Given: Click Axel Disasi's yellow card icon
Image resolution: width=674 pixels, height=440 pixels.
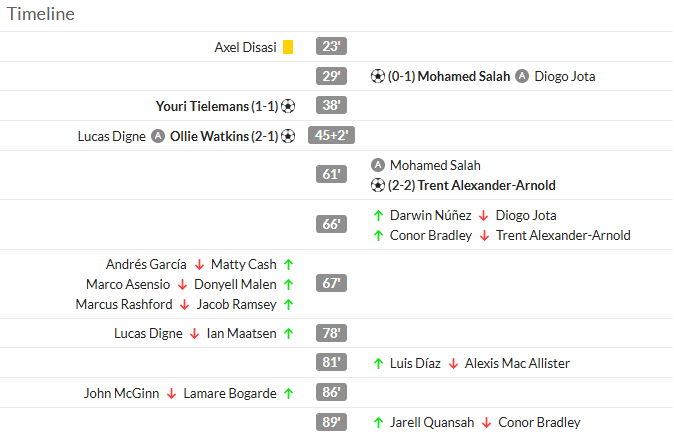Looking at the screenshot, I should pyautogui.click(x=288, y=47).
